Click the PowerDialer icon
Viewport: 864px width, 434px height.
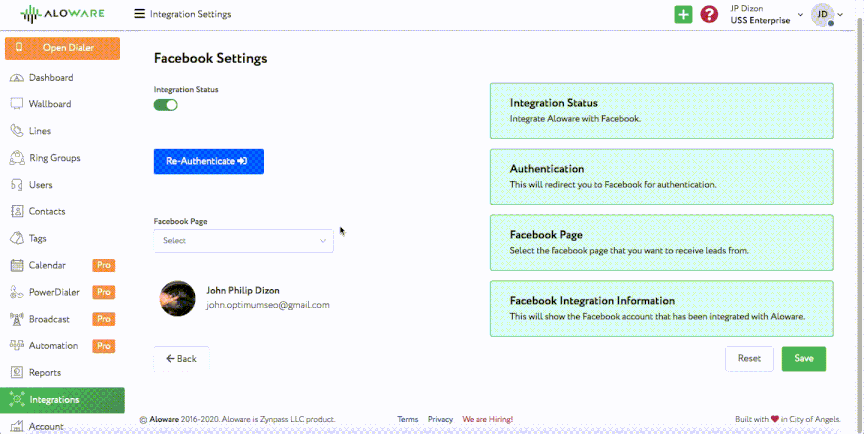[x=17, y=292]
